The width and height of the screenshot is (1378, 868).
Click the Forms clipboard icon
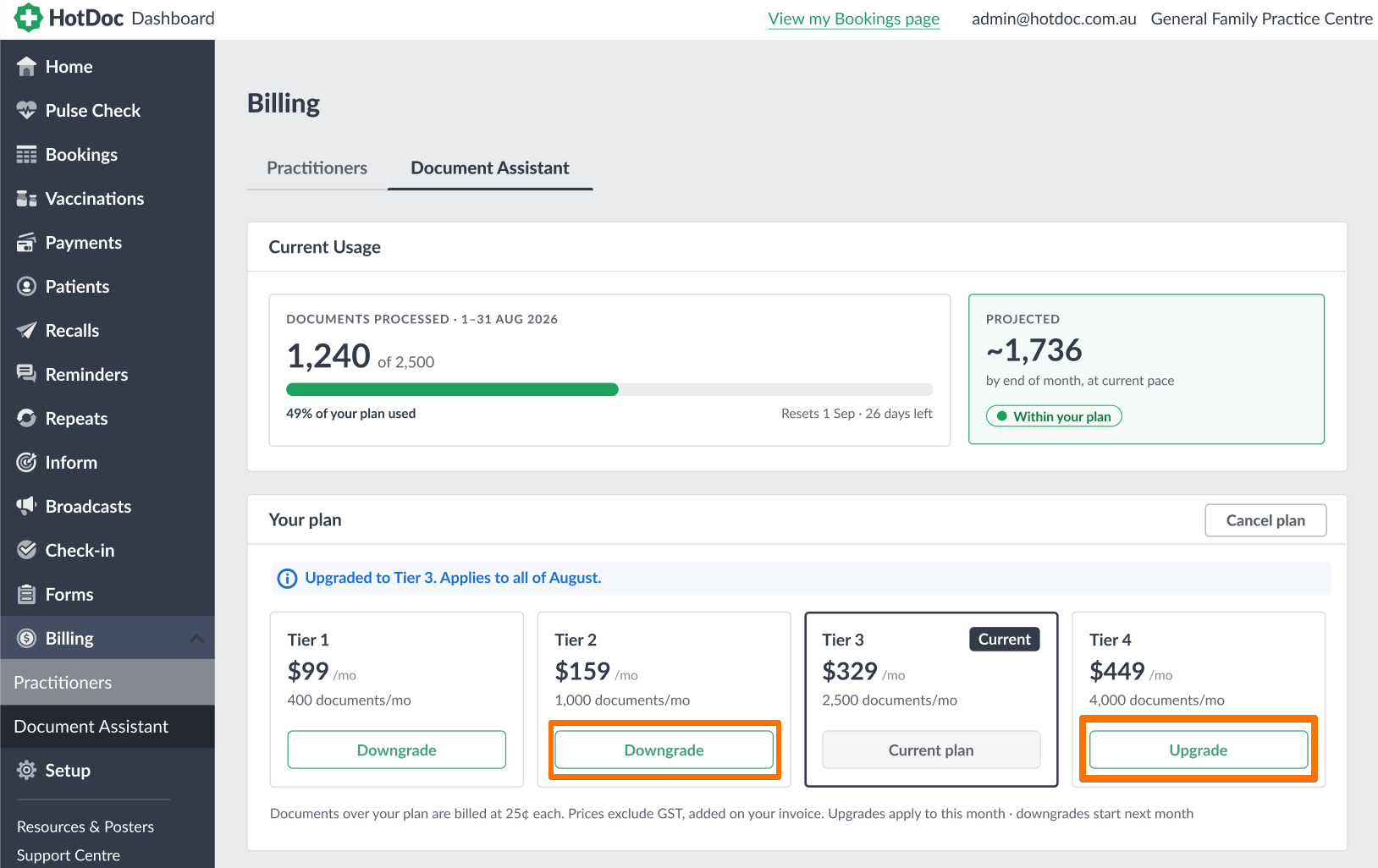[27, 594]
